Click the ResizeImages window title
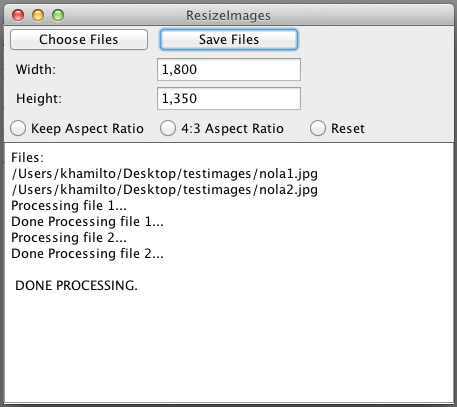The width and height of the screenshot is (457, 407). [228, 15]
